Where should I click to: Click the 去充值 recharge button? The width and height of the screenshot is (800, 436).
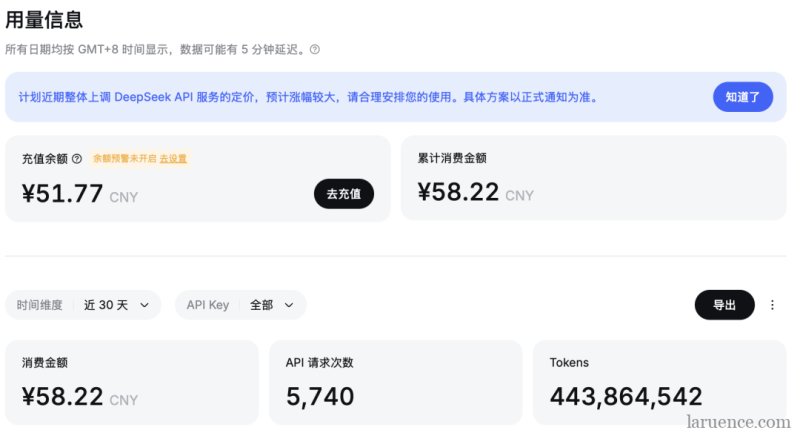[x=344, y=194]
